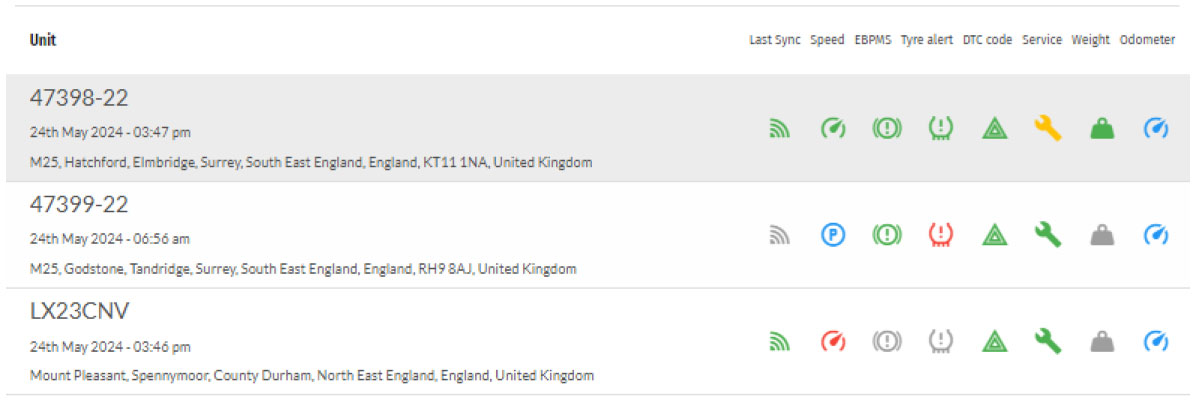
Task: Open unit 47398-22 details
Action: pyautogui.click(x=79, y=99)
